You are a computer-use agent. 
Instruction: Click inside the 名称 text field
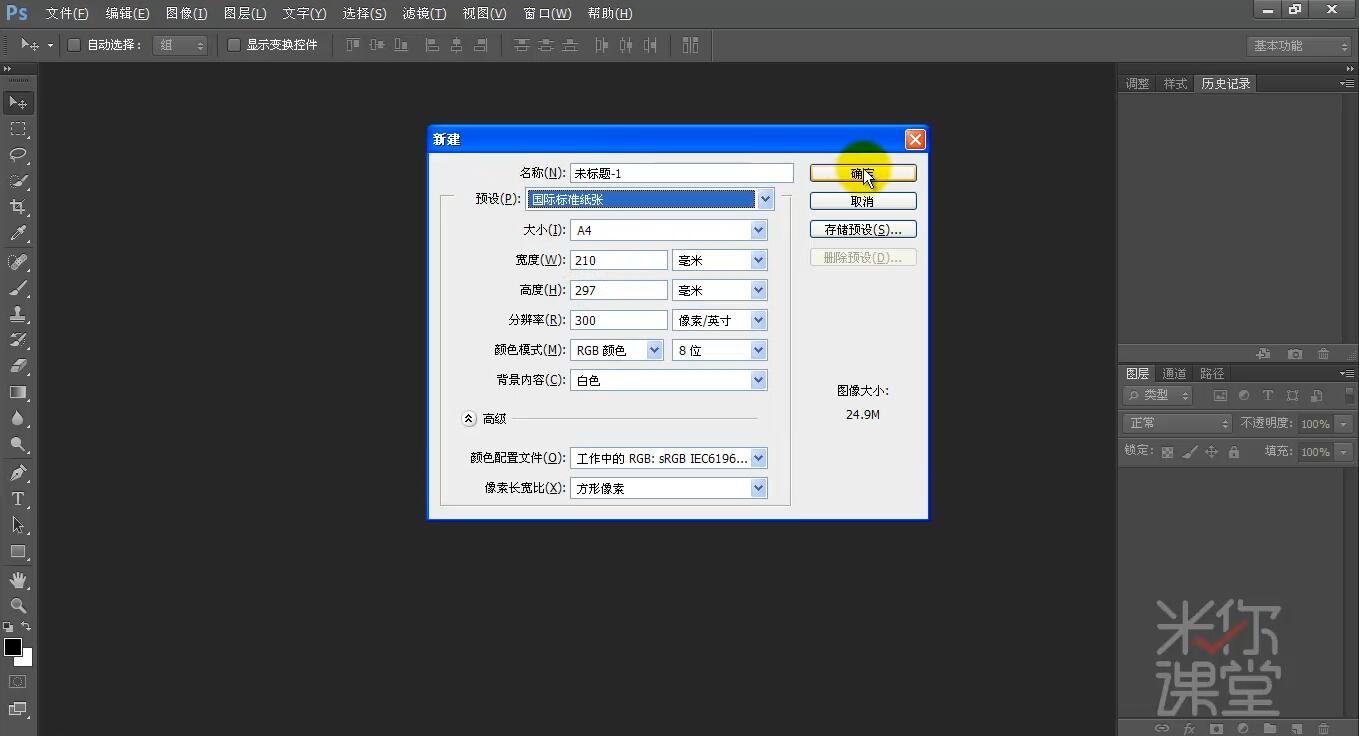[x=680, y=172]
